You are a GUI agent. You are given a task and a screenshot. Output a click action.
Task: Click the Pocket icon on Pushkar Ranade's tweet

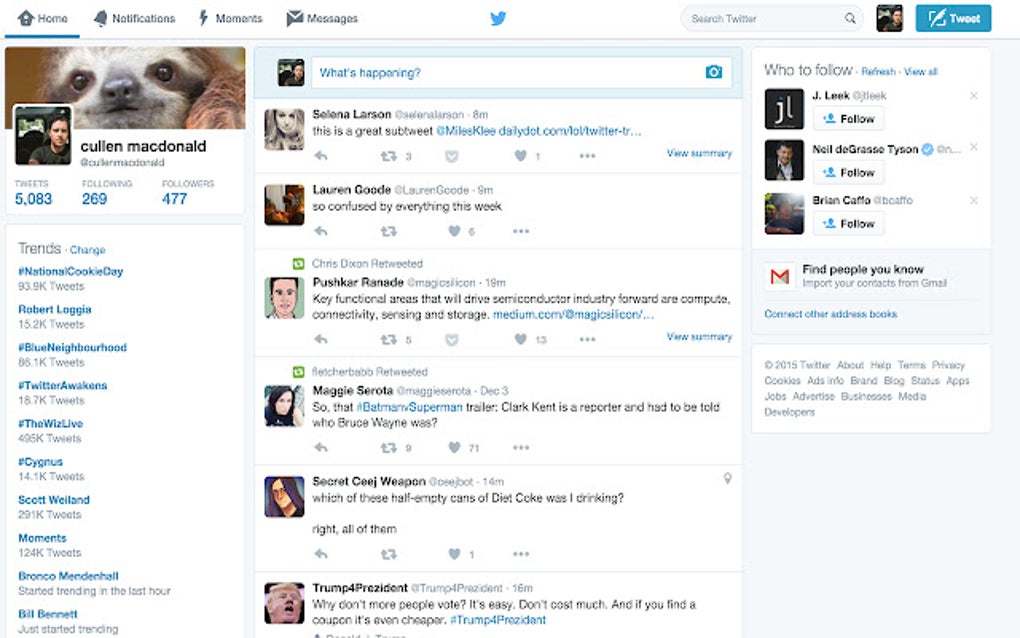click(451, 339)
